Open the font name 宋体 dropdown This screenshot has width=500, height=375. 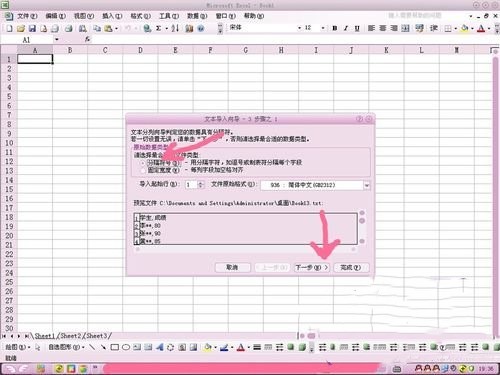(x=299, y=28)
